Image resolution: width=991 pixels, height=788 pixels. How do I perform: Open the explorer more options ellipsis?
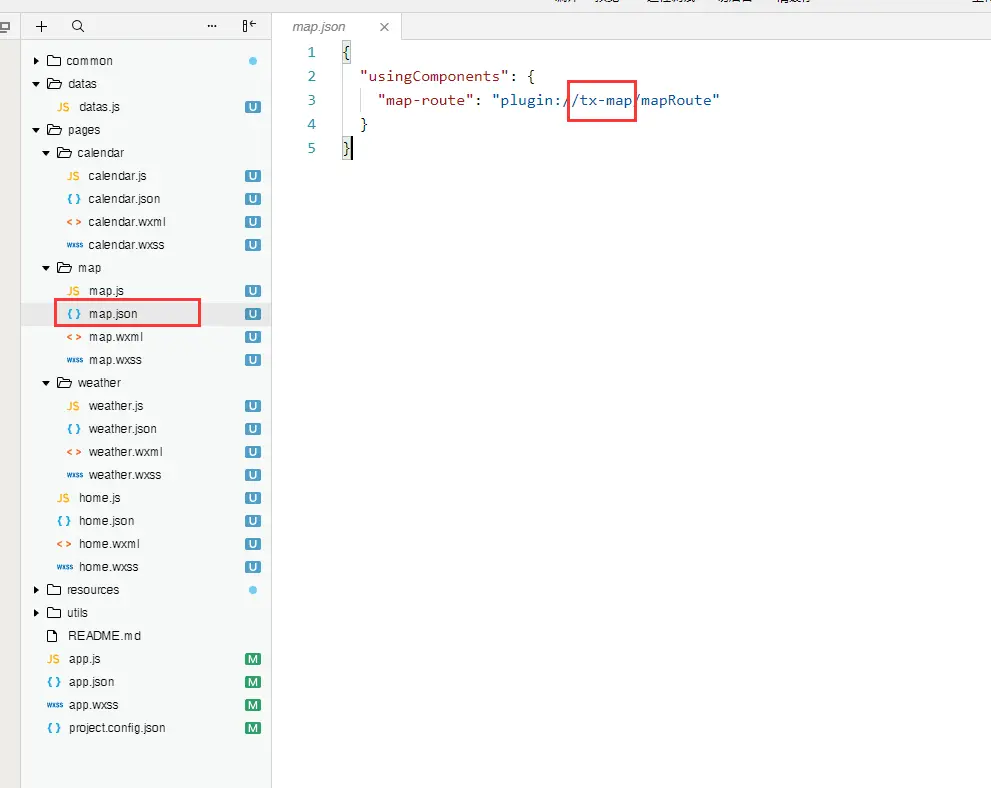pyautogui.click(x=212, y=26)
